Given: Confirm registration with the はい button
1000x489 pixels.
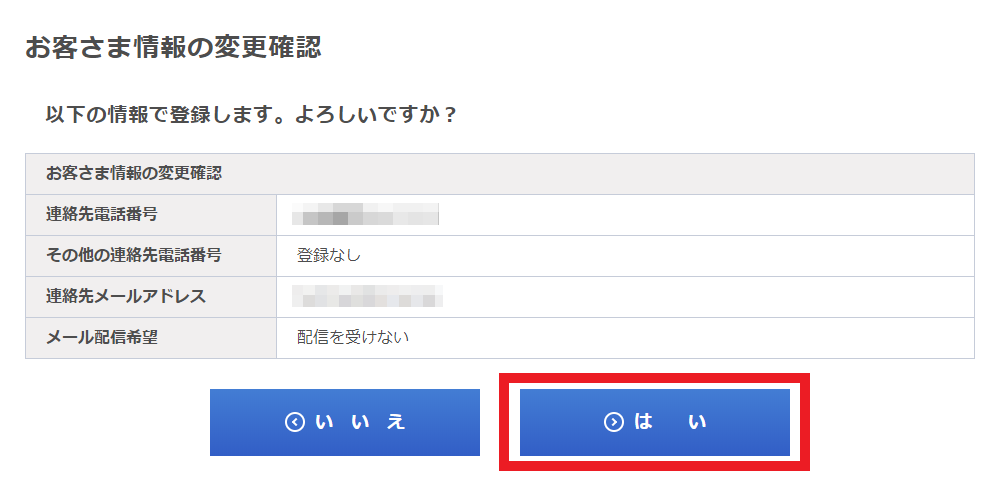Looking at the screenshot, I should [655, 422].
